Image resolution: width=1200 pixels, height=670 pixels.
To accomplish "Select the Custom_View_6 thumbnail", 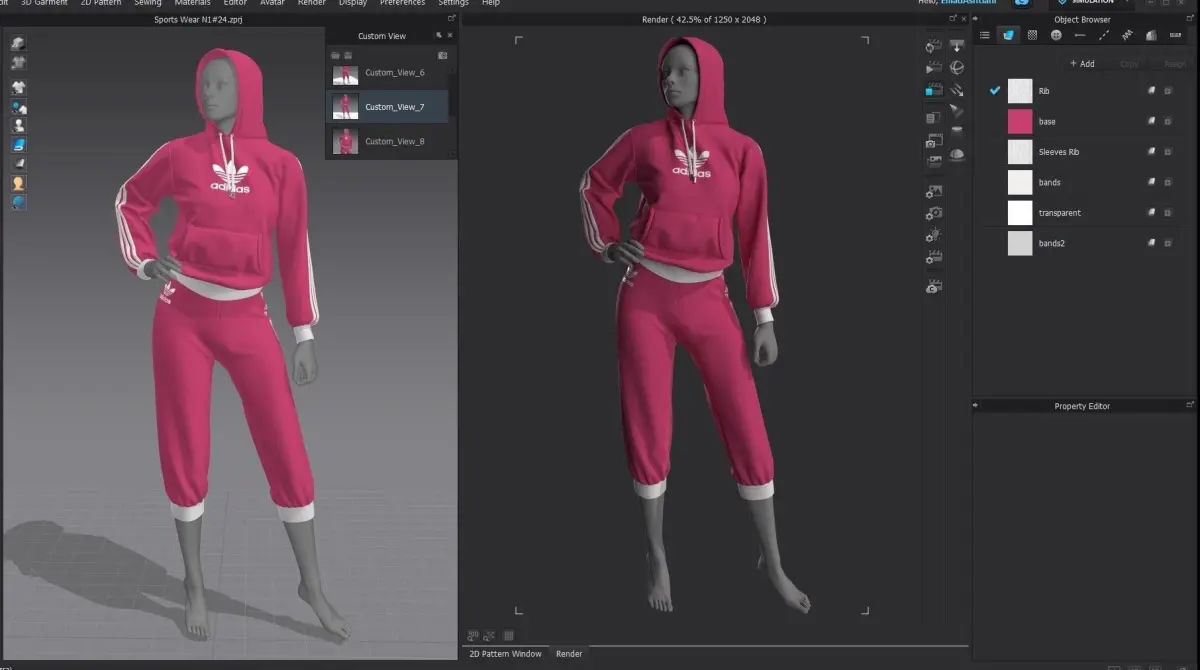I will point(346,74).
